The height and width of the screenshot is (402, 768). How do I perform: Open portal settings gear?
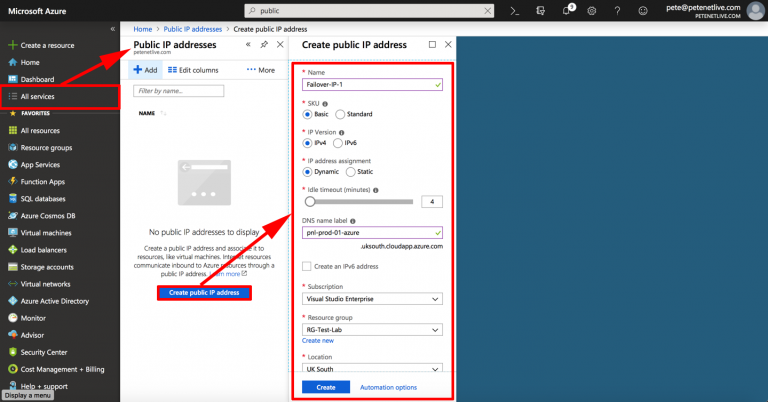[x=592, y=11]
